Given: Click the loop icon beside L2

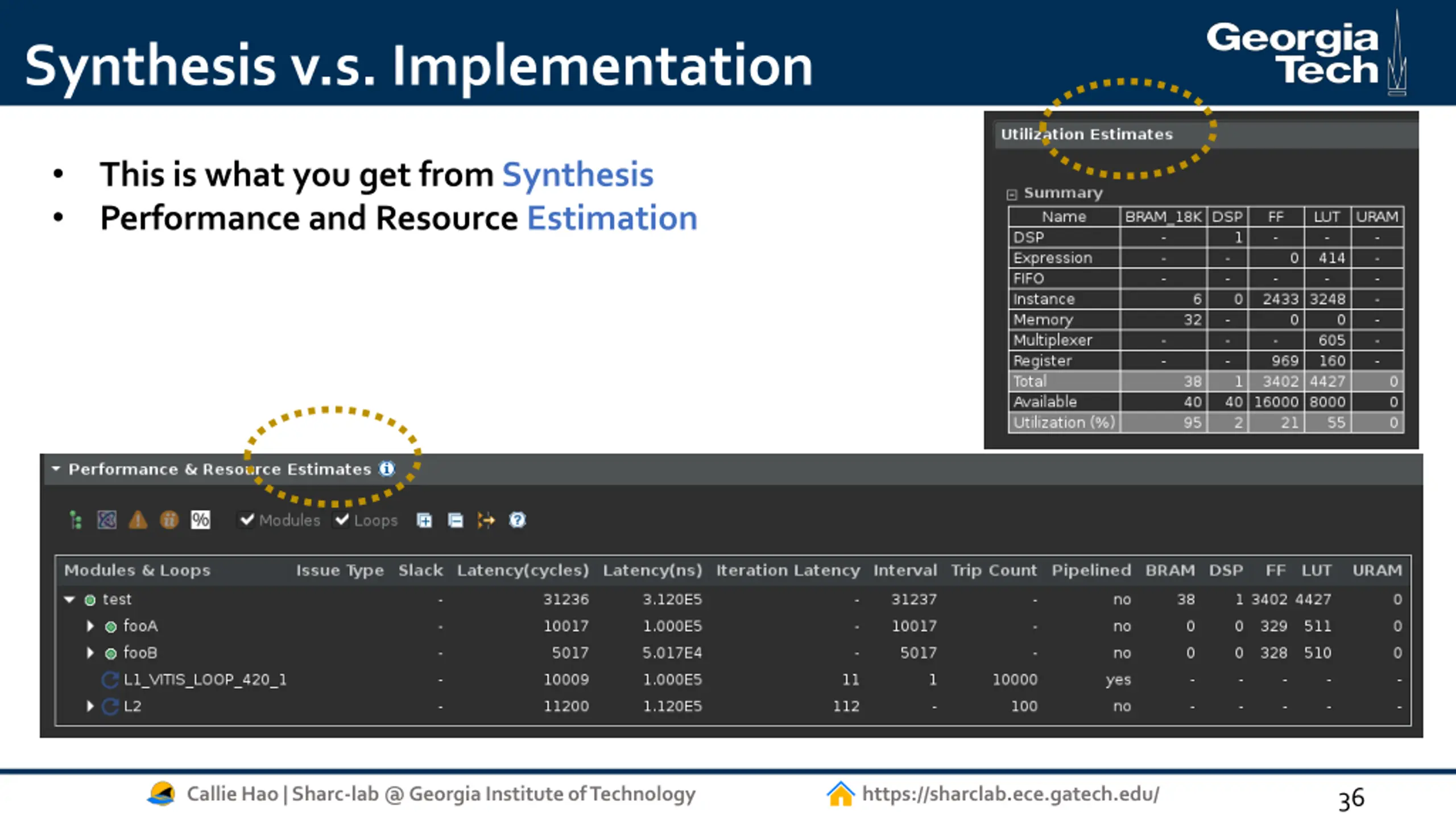Looking at the screenshot, I should (110, 706).
